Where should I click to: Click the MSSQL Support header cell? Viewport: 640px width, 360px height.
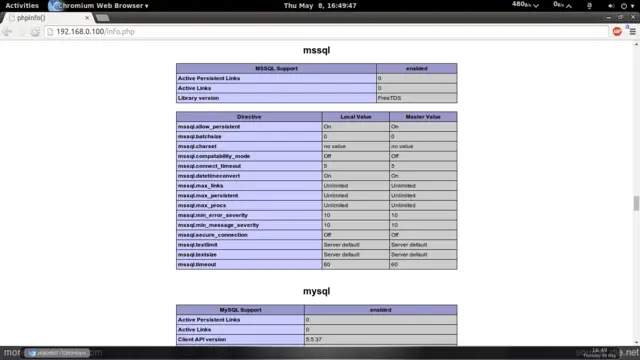coord(276,69)
